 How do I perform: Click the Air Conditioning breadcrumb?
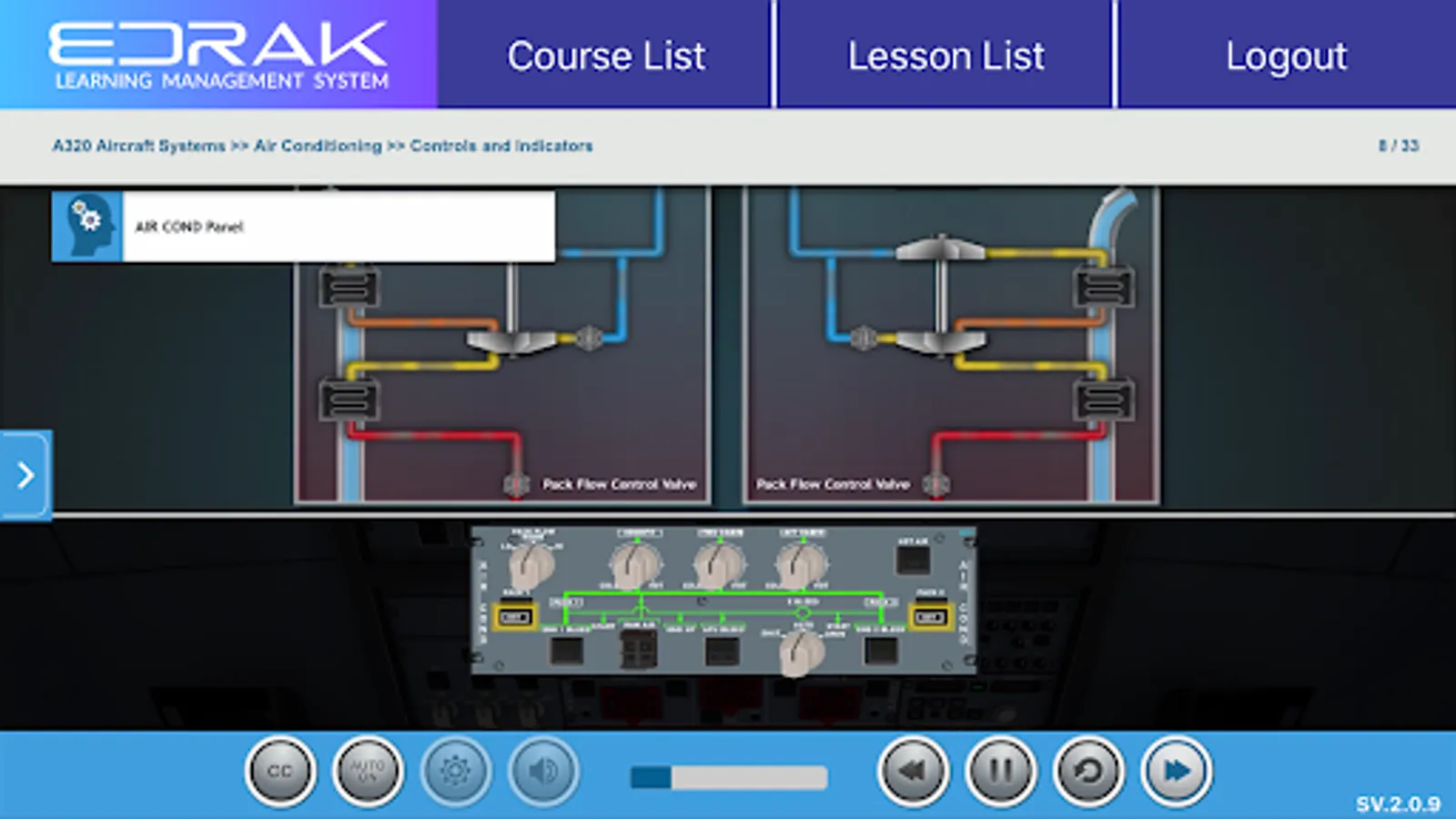coord(318,146)
